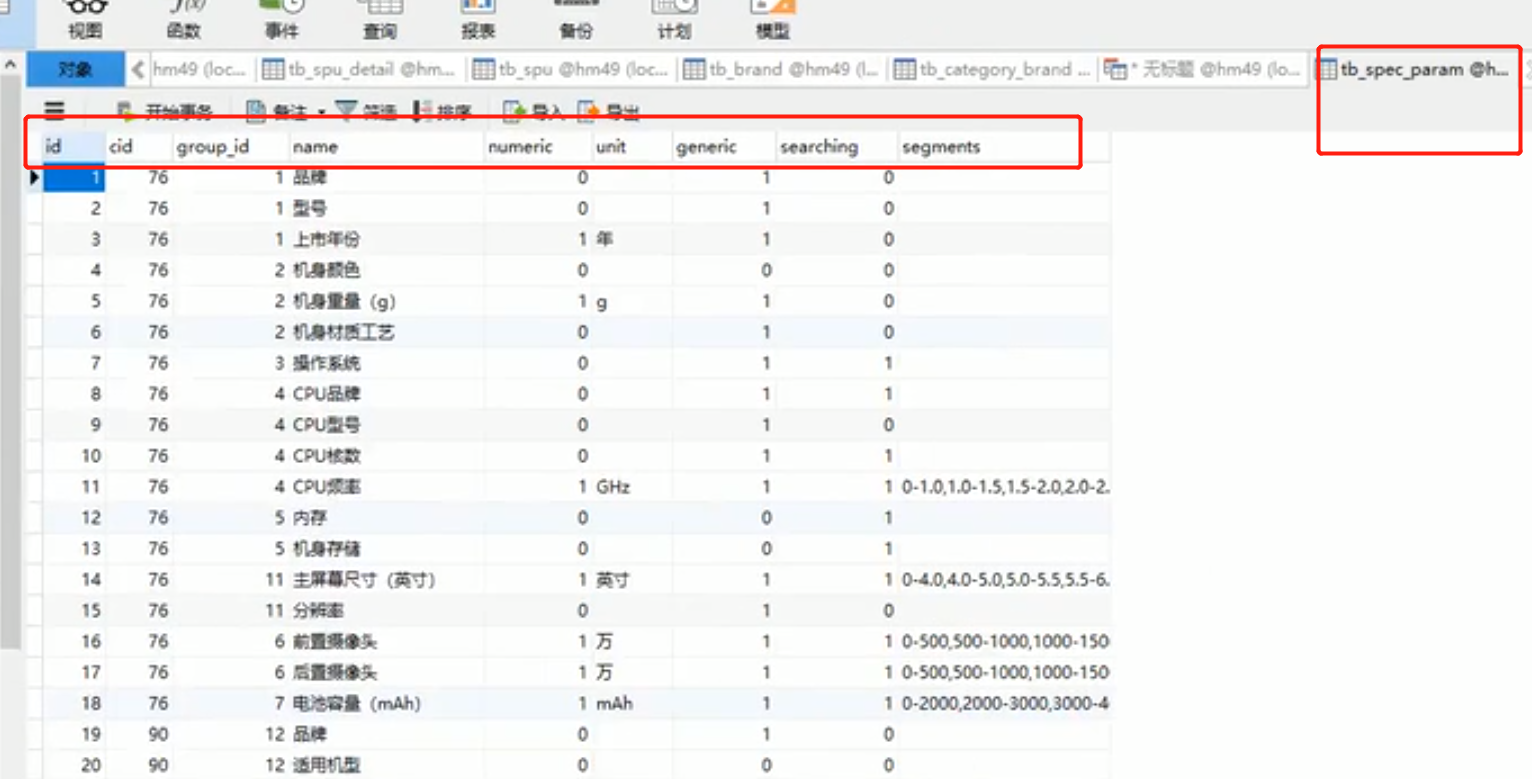Select the name cell 内存
This screenshot has width=1532, height=779.
coord(387,518)
